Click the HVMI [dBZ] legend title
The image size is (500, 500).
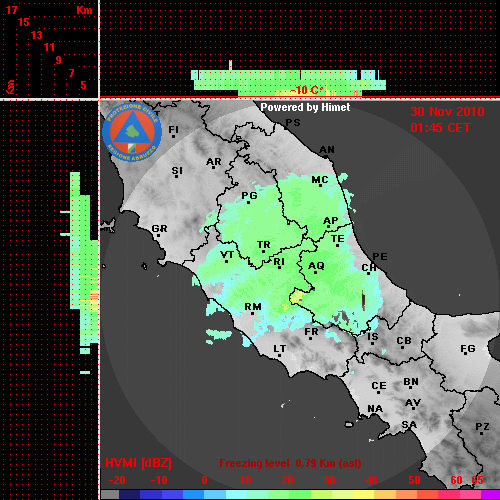point(138,463)
